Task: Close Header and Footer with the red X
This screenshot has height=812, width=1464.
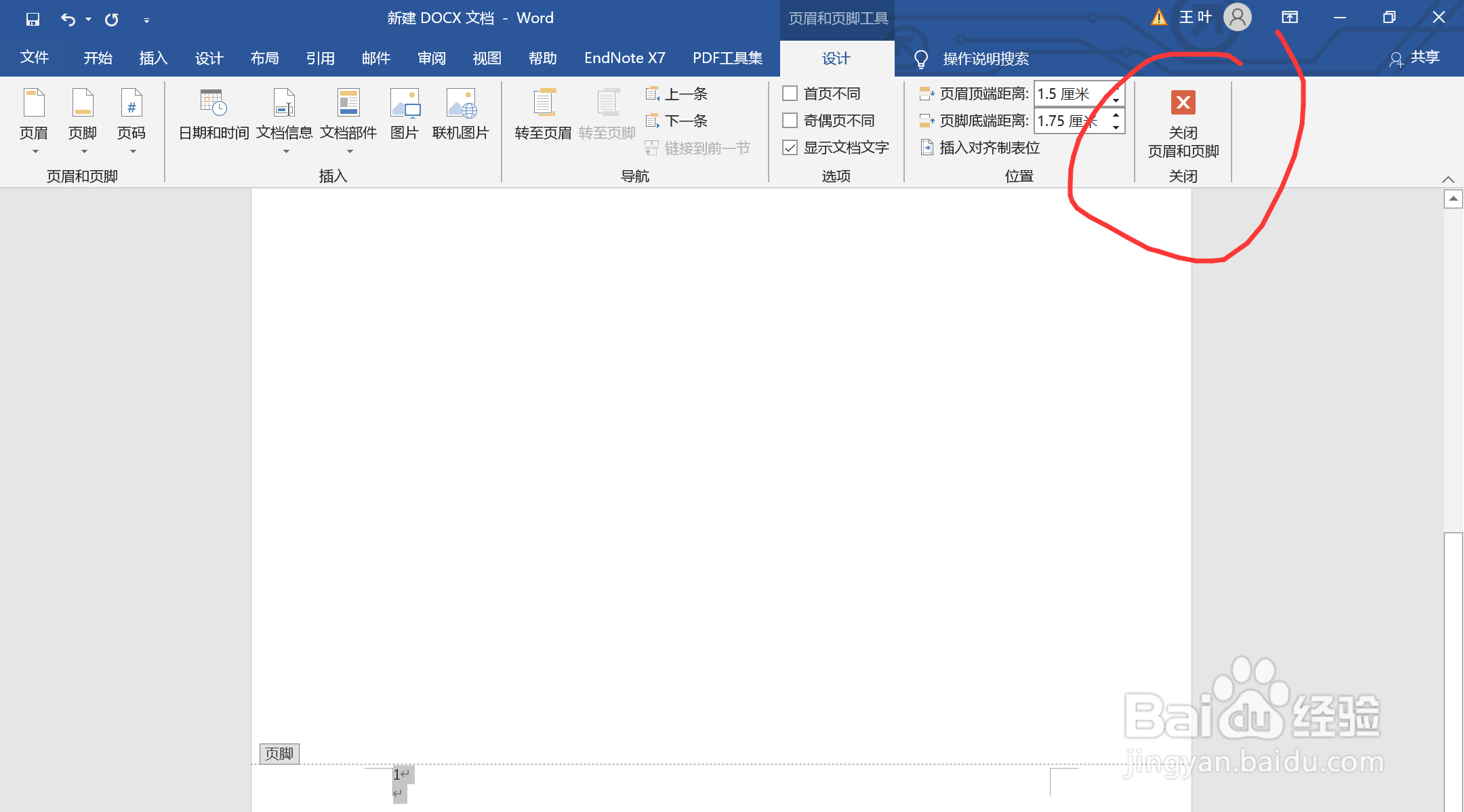Action: click(x=1183, y=103)
